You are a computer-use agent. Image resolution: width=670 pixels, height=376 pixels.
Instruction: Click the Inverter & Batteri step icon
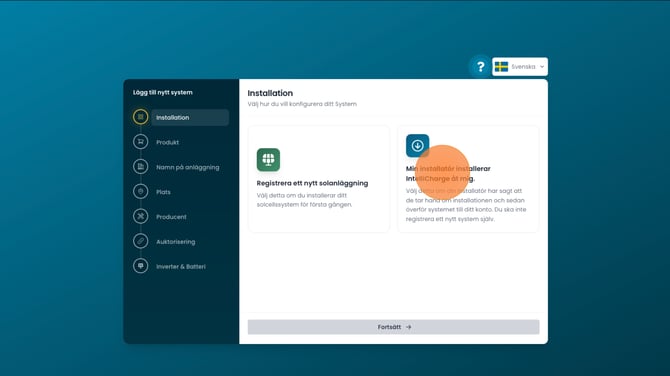tap(140, 266)
